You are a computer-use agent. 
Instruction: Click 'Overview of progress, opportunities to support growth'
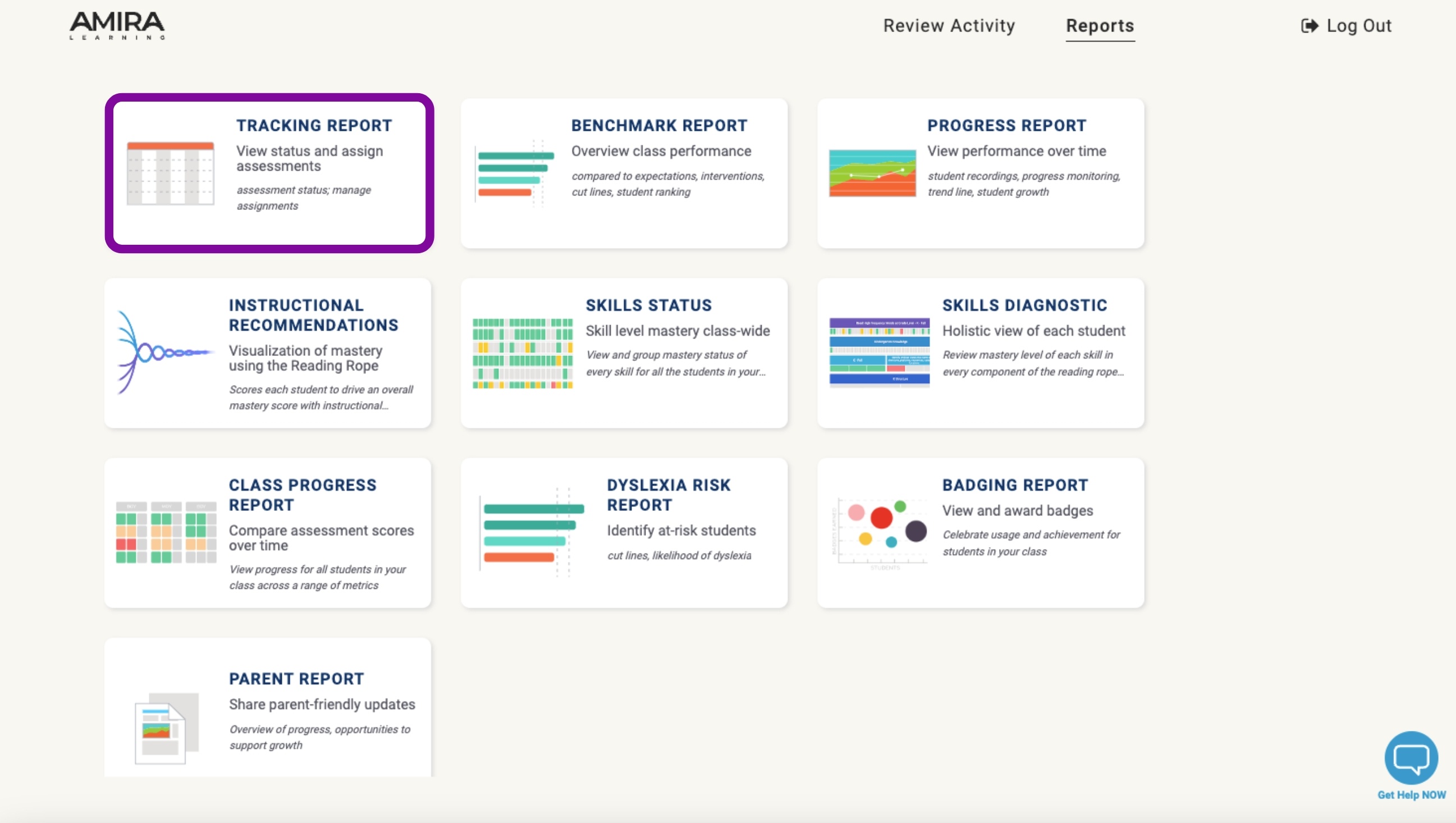click(319, 737)
